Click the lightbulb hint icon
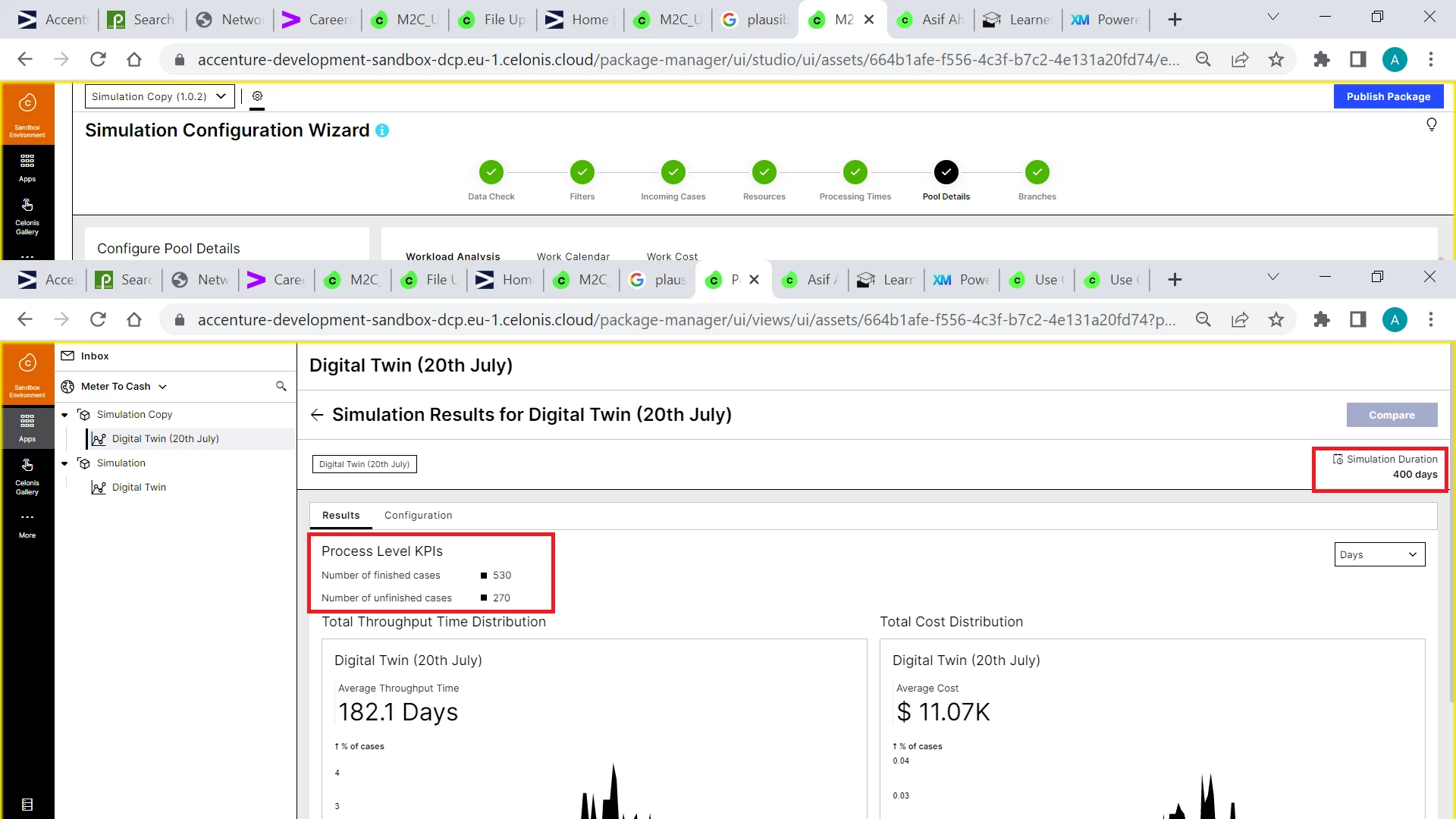1456x819 pixels. coord(1431,124)
